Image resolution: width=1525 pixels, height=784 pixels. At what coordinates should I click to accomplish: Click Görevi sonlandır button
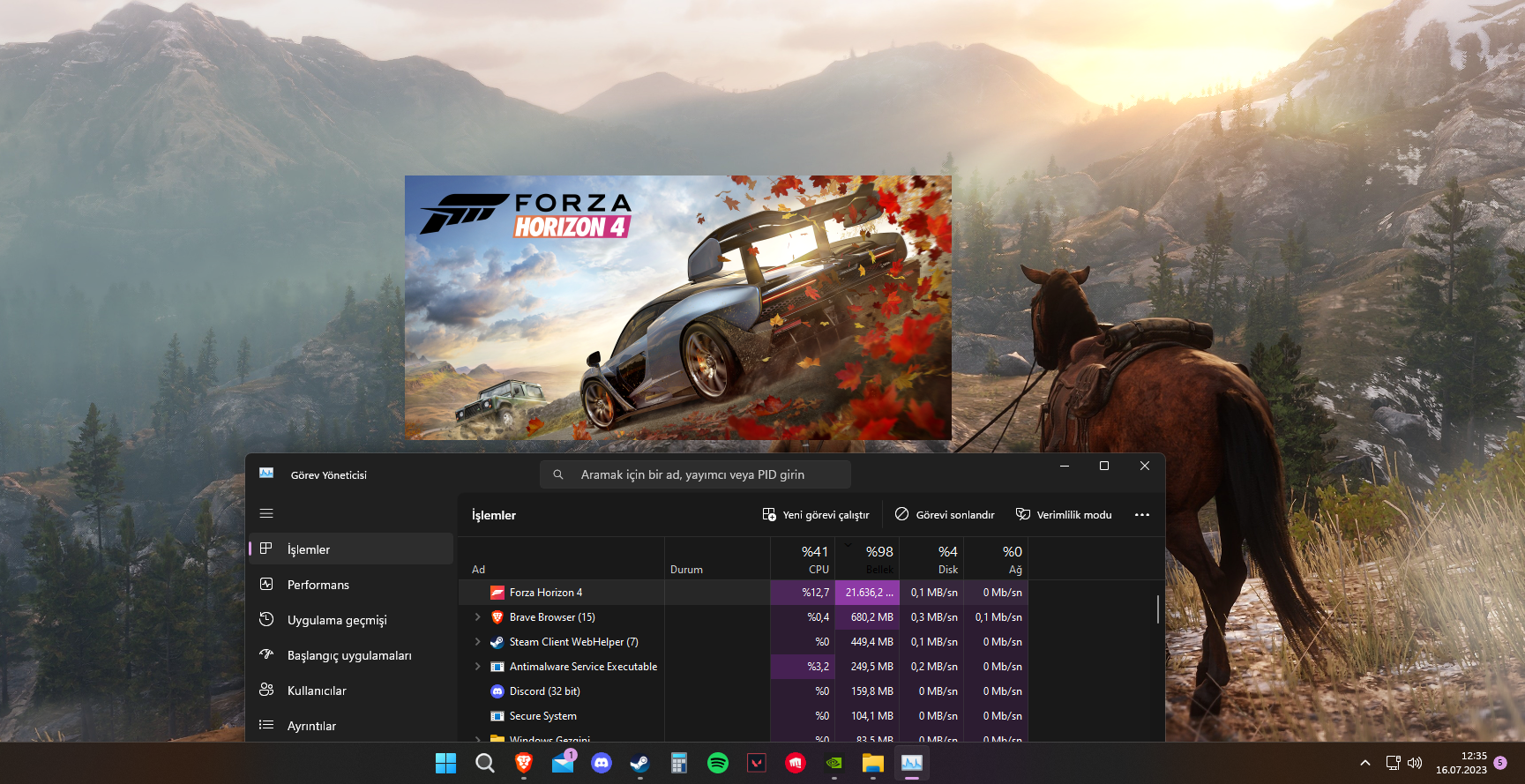tap(945, 515)
